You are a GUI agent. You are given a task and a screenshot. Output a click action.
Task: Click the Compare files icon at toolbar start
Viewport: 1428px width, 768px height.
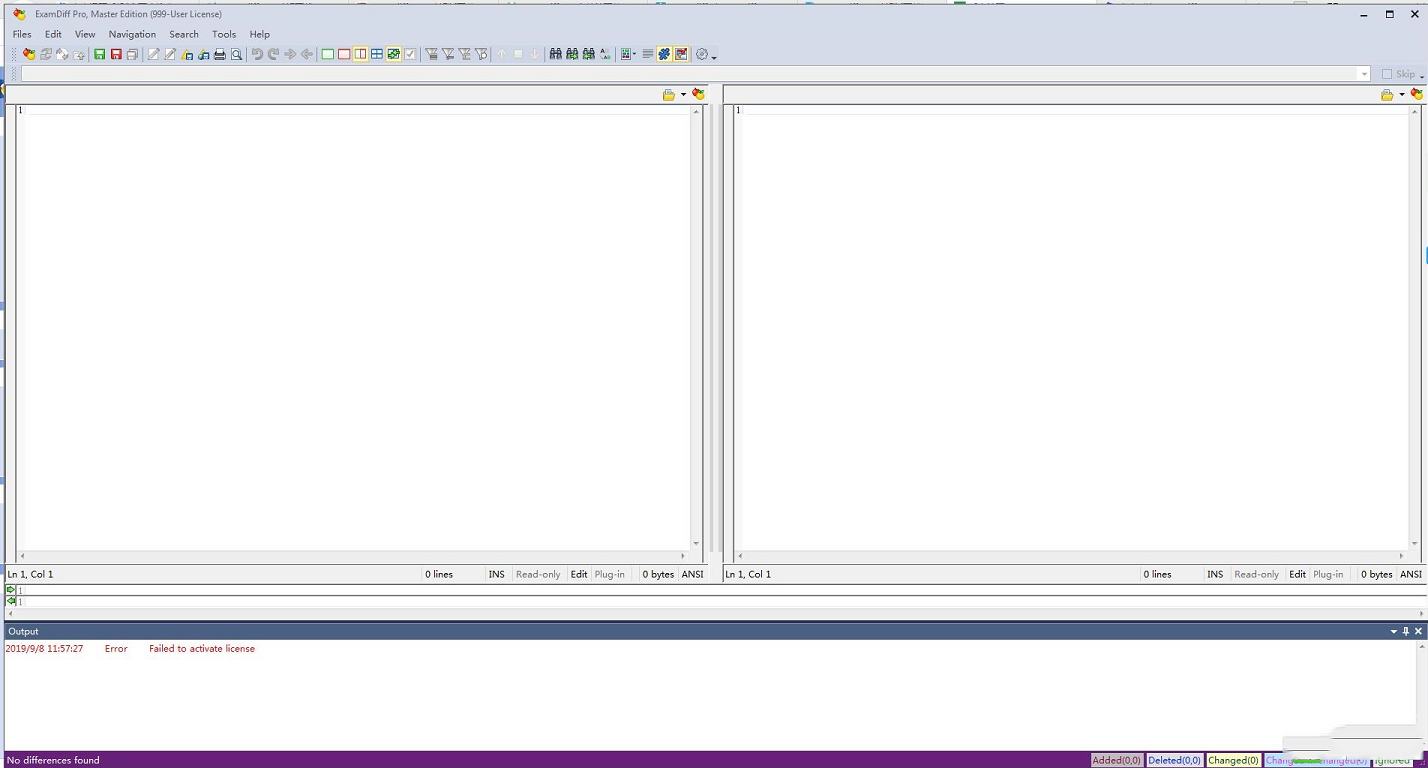click(28, 54)
